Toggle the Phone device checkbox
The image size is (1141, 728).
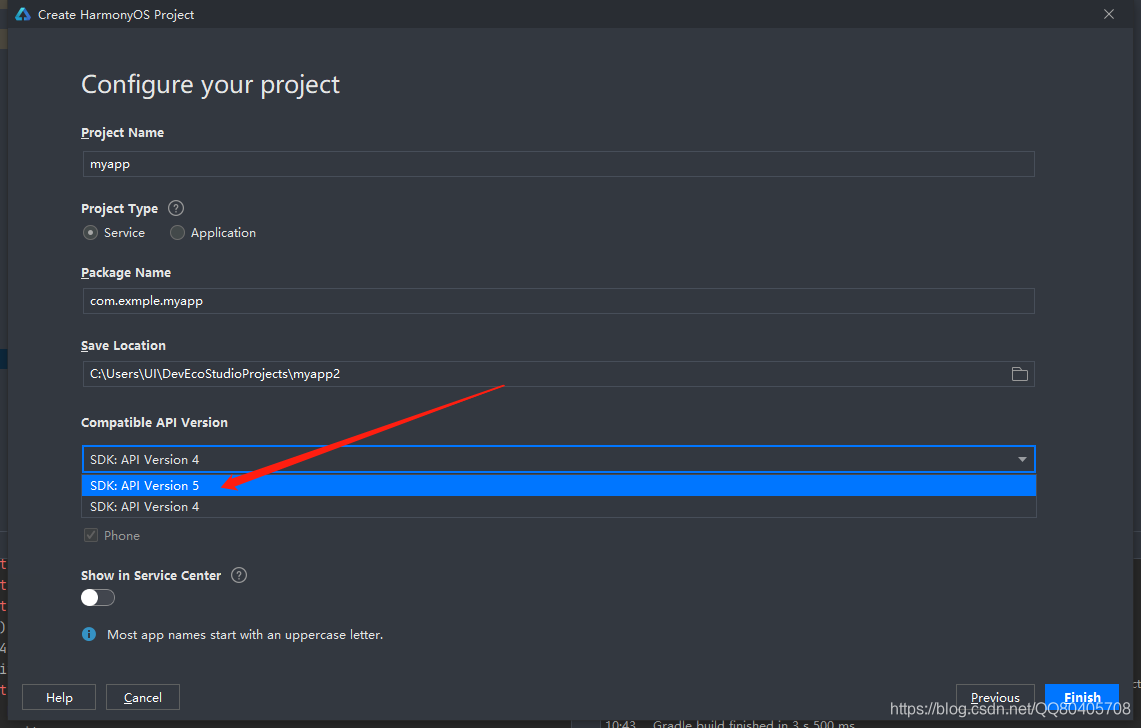(91, 535)
